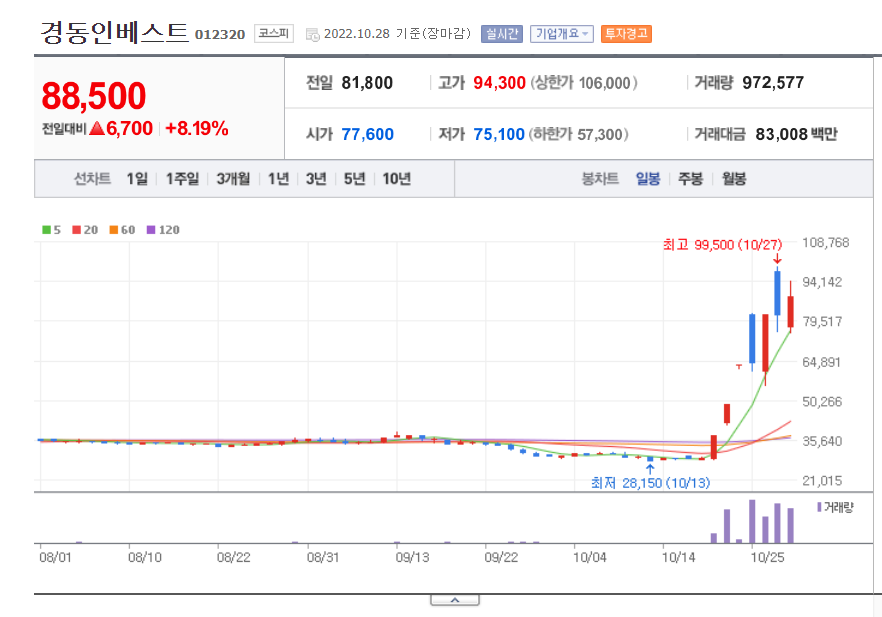The width and height of the screenshot is (882, 617).
Task: Click the 10/25 date label on axis
Action: 767,557
